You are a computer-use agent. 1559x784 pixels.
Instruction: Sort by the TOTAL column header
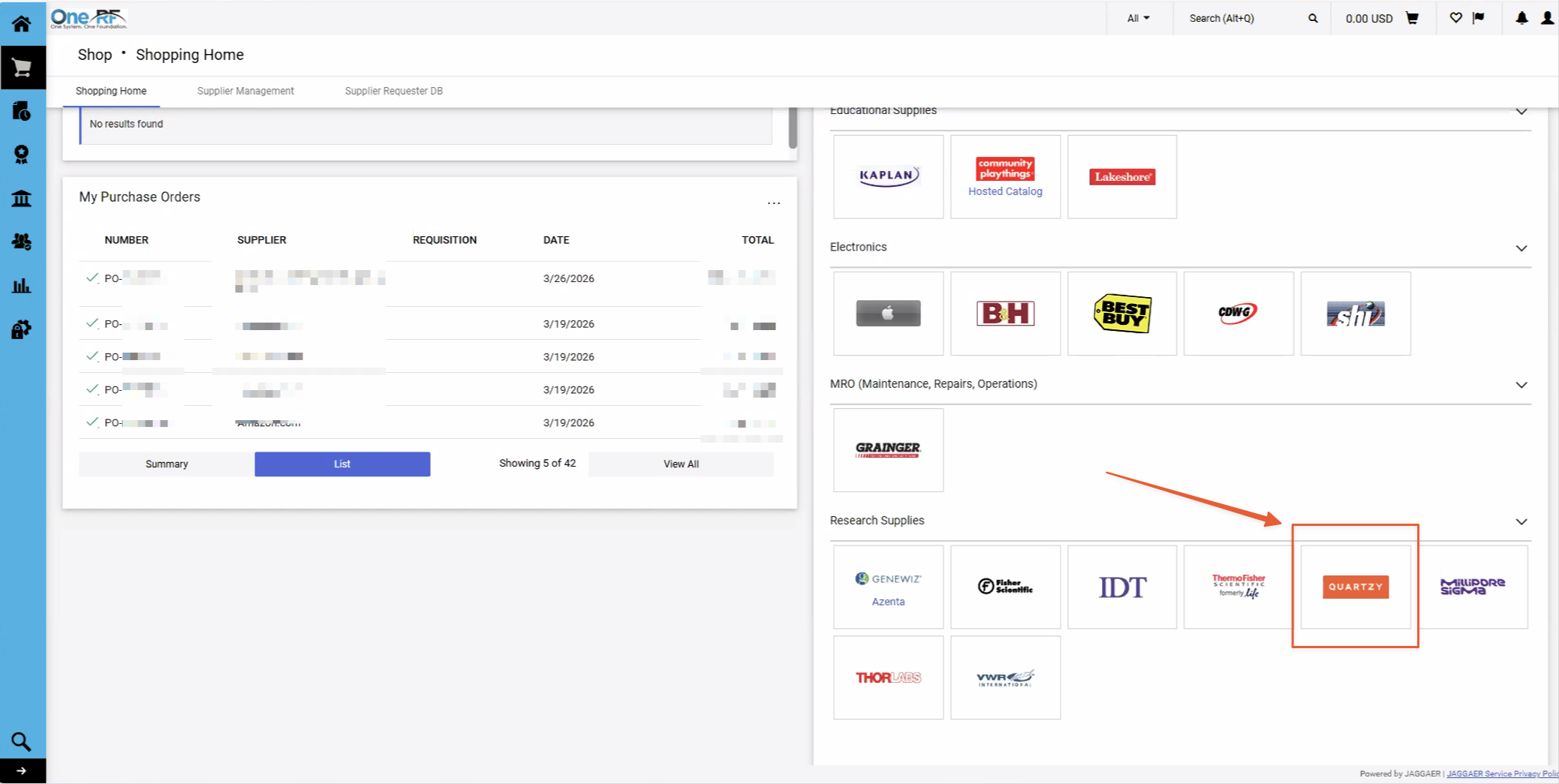tap(757, 240)
